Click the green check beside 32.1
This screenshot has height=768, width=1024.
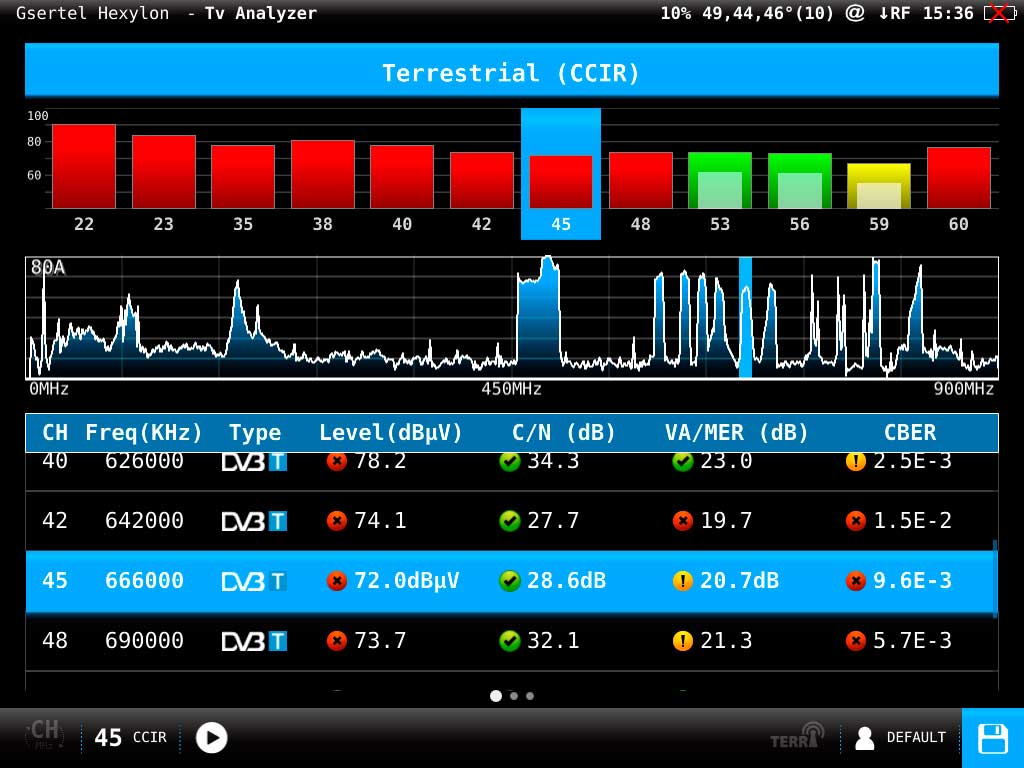(x=509, y=641)
